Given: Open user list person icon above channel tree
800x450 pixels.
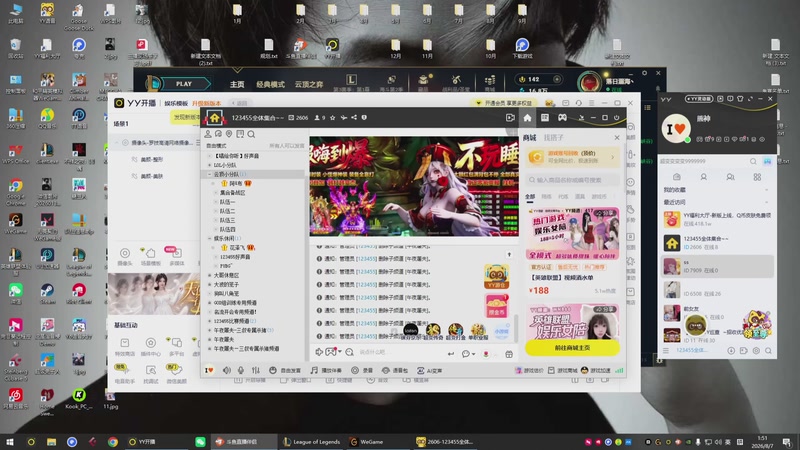Looking at the screenshot, I should pos(208,134).
